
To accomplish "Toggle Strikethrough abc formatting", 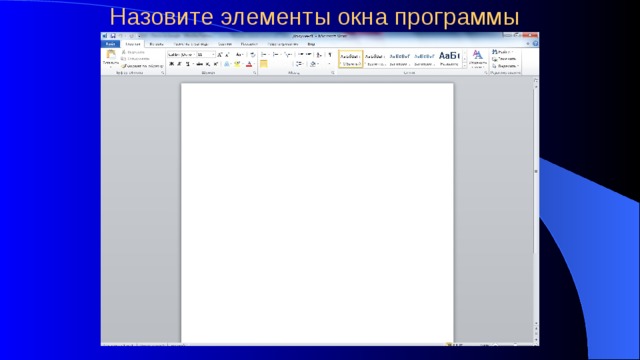I will pos(200,64).
